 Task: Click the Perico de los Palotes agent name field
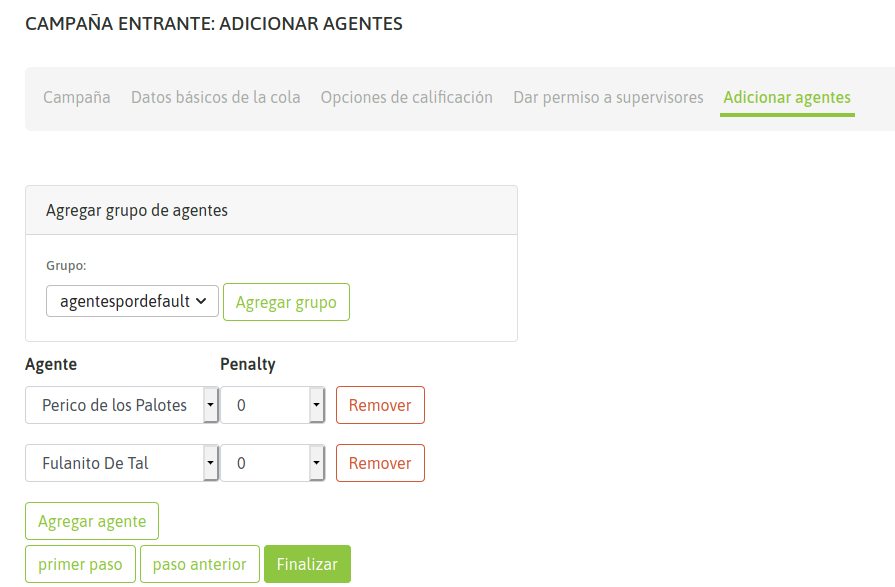(x=114, y=405)
